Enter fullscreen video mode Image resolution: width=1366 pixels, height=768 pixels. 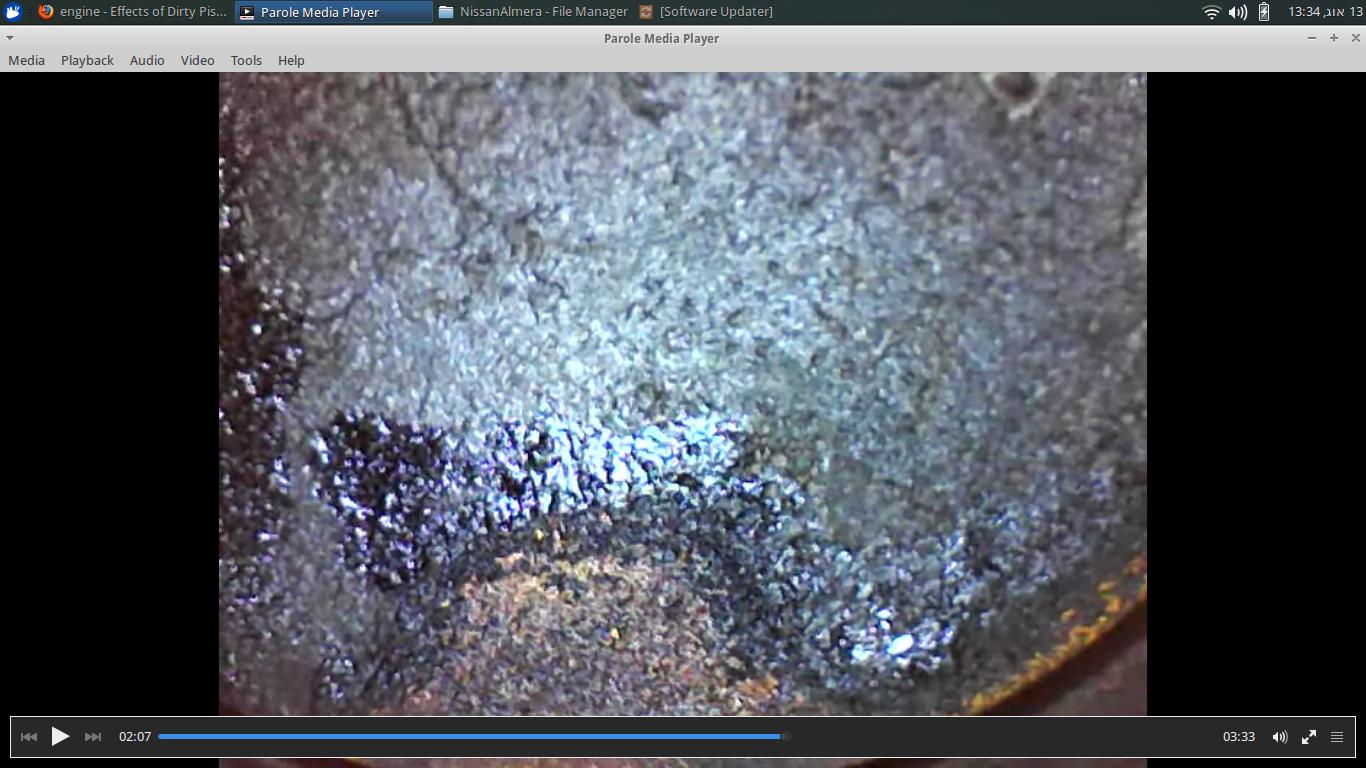coord(1308,736)
